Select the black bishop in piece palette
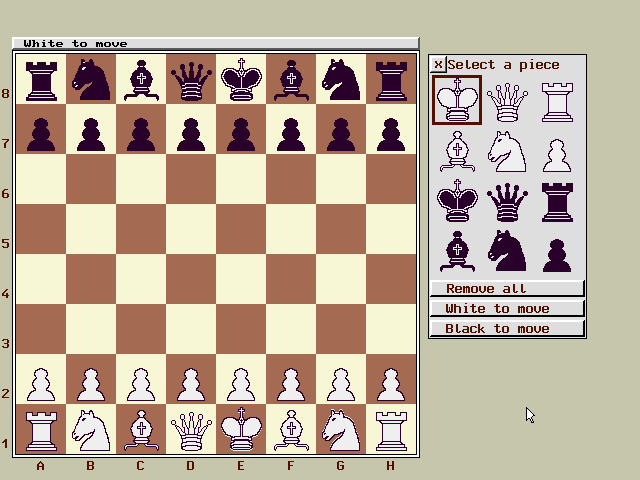The height and width of the screenshot is (480, 640). click(x=457, y=251)
